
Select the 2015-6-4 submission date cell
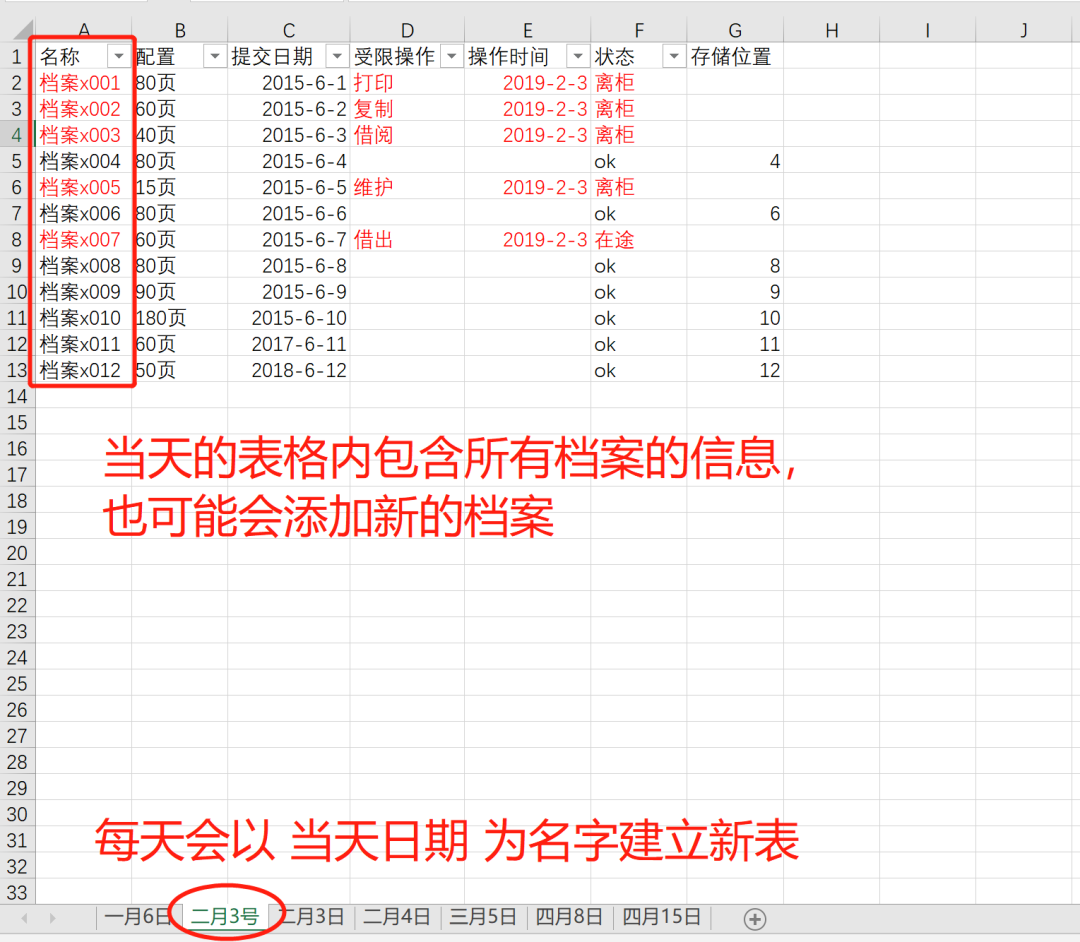[289, 161]
